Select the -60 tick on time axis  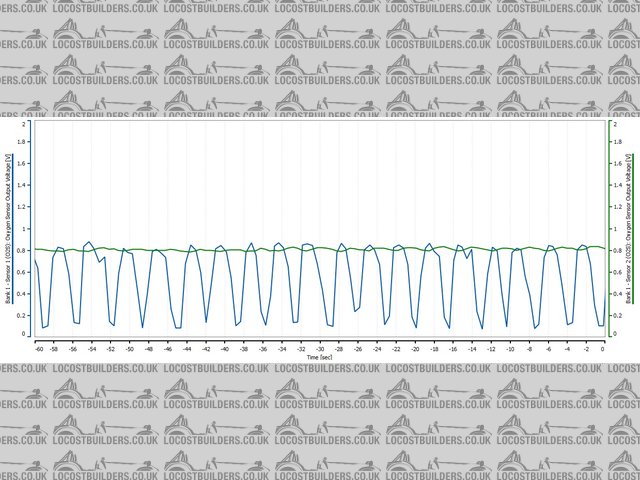39,349
